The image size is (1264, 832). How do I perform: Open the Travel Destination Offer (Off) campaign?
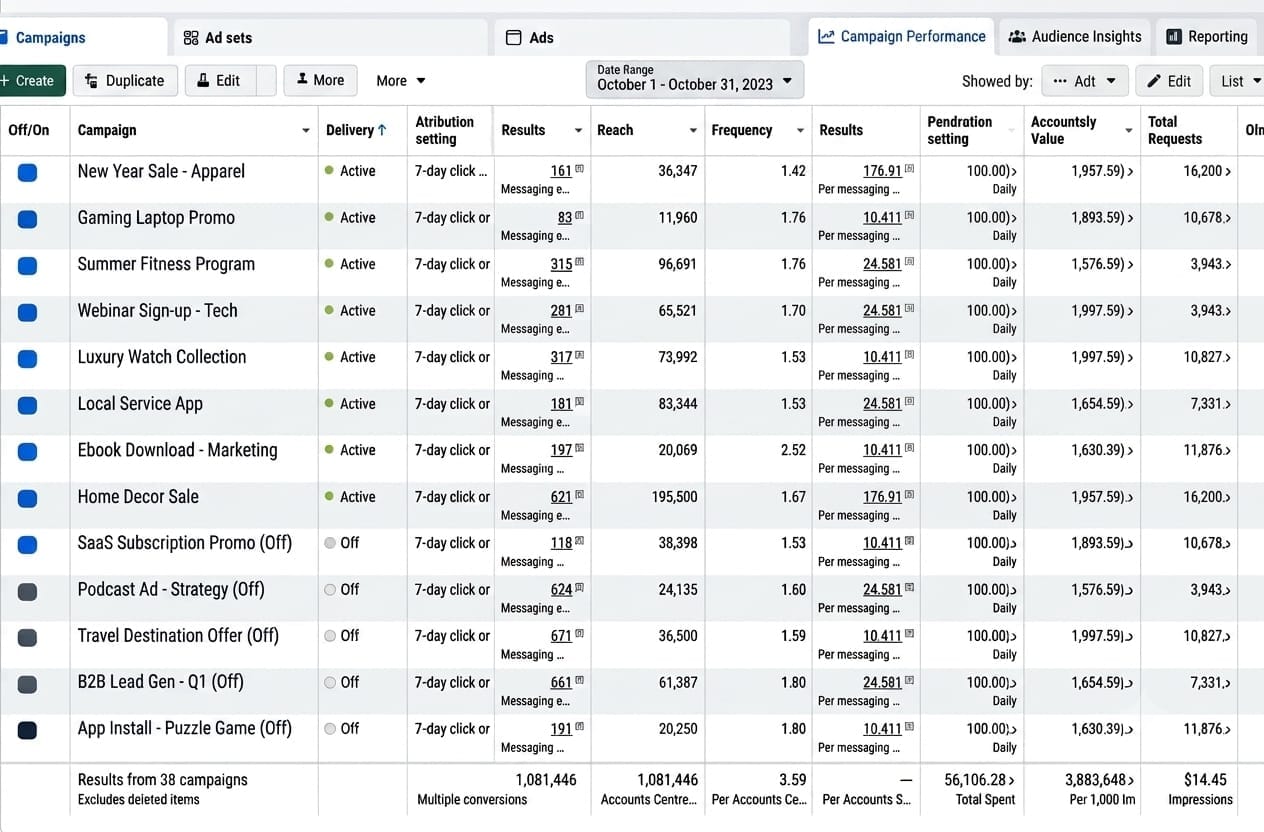point(178,636)
